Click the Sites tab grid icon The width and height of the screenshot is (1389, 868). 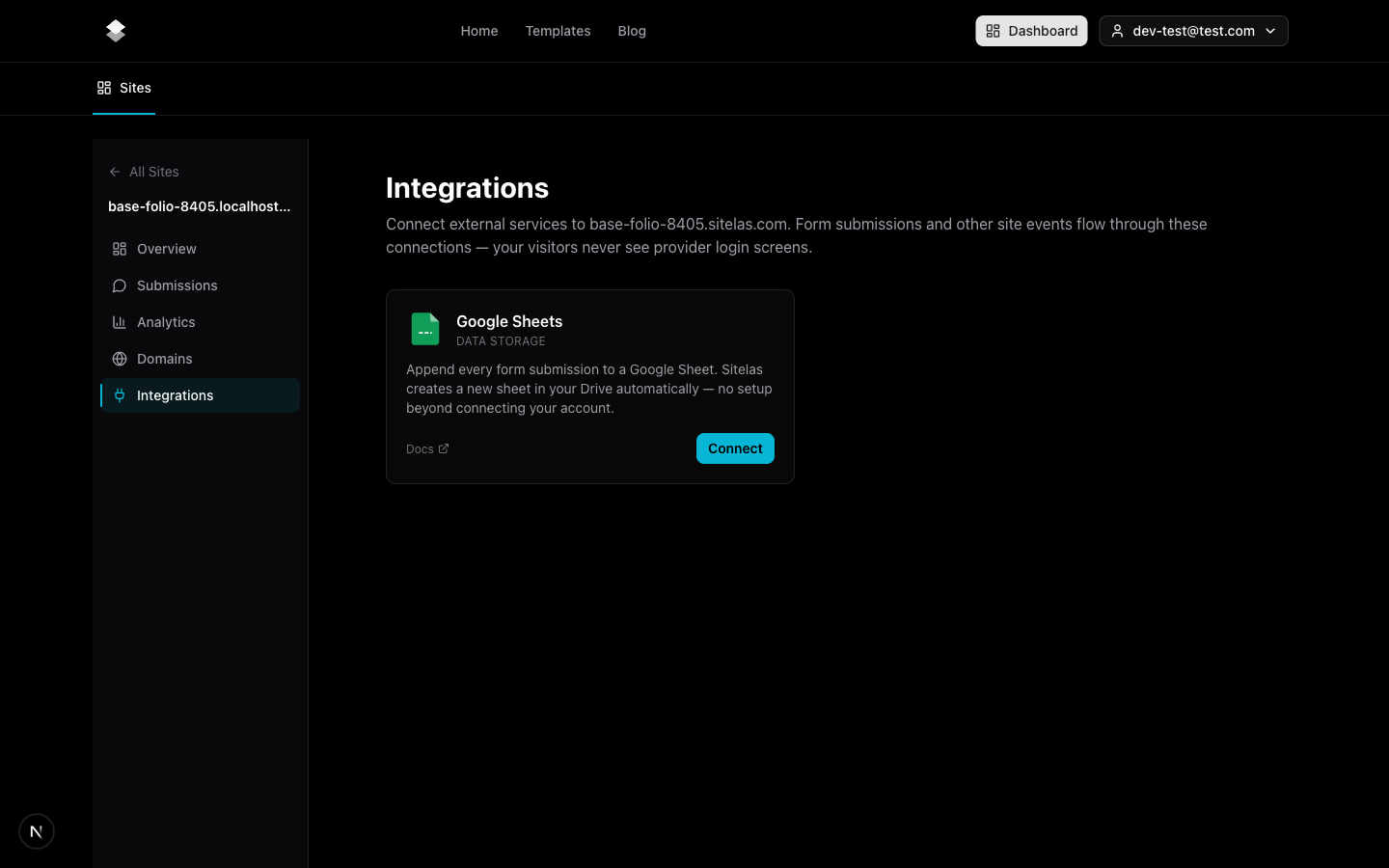104,88
